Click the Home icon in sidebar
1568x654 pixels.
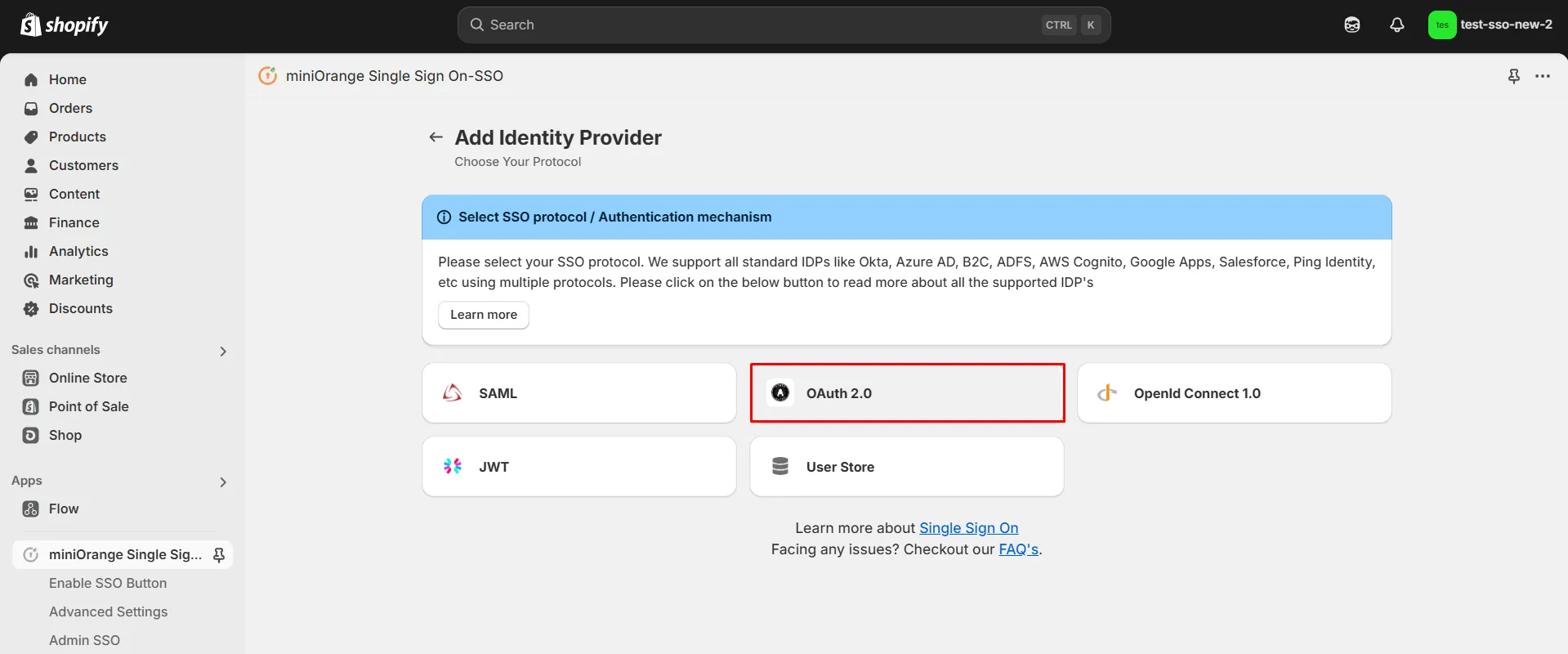pyautogui.click(x=31, y=80)
